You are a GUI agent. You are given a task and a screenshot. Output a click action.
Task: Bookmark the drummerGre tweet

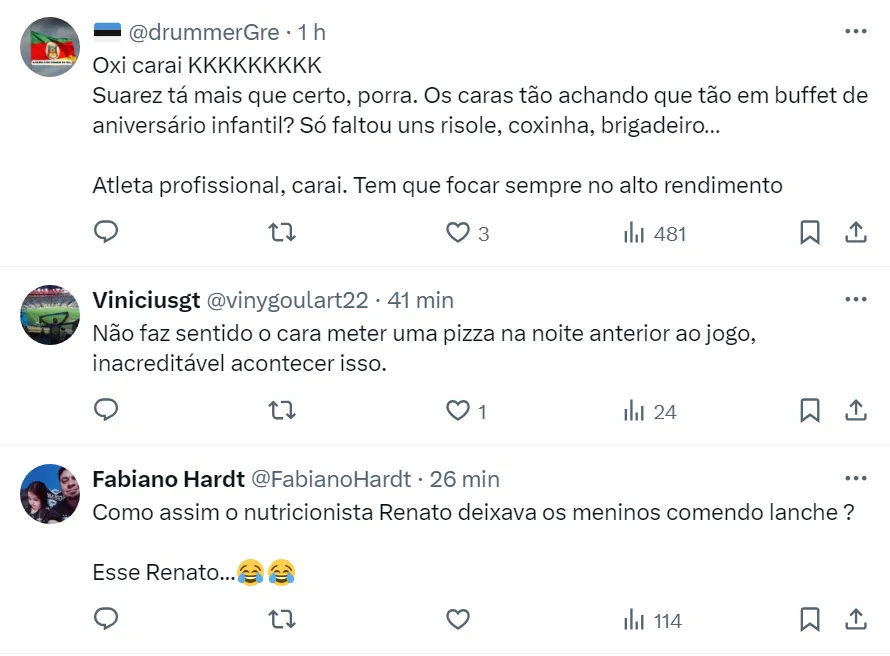(810, 233)
